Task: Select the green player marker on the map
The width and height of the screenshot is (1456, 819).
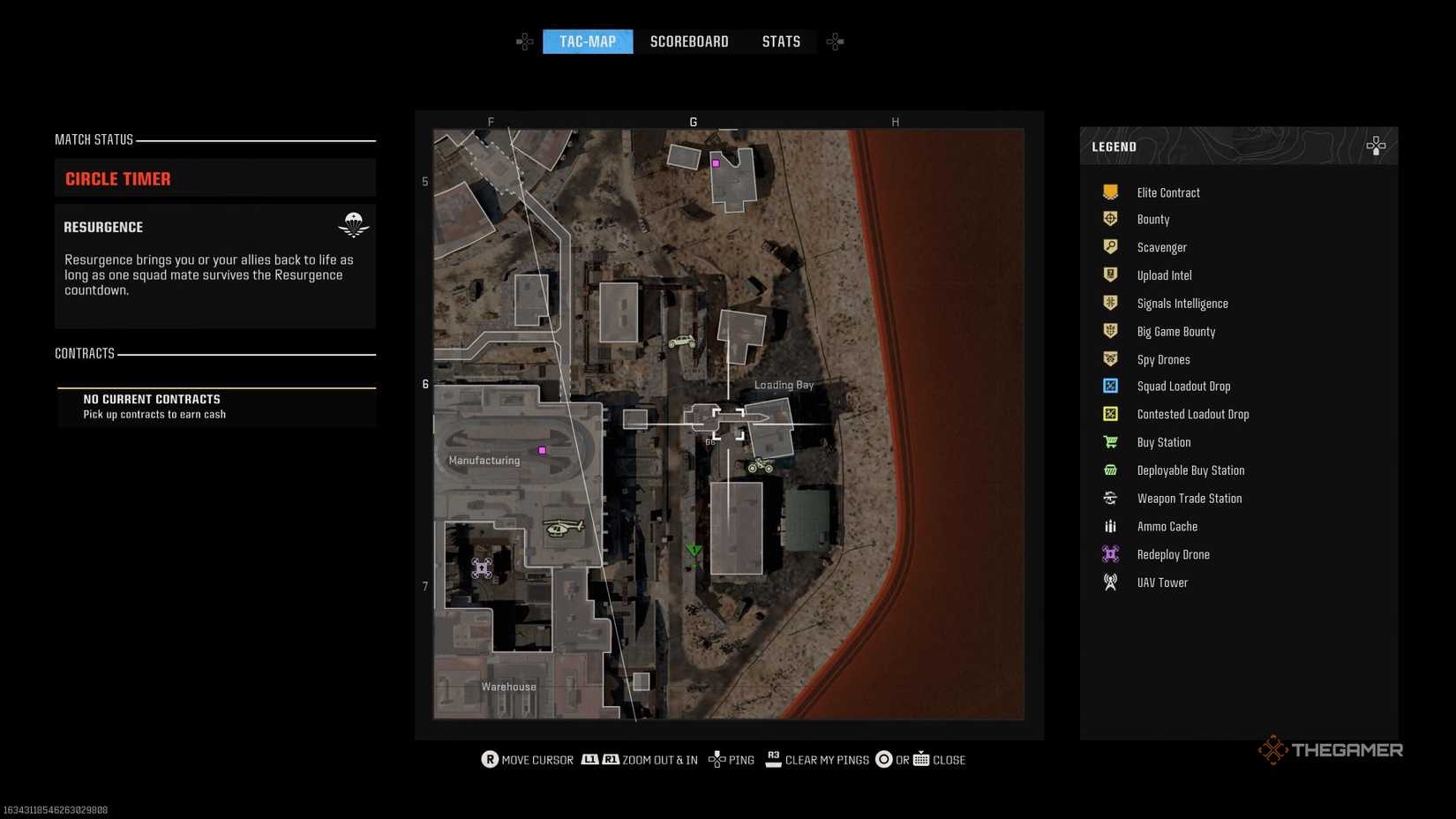Action: (x=694, y=552)
